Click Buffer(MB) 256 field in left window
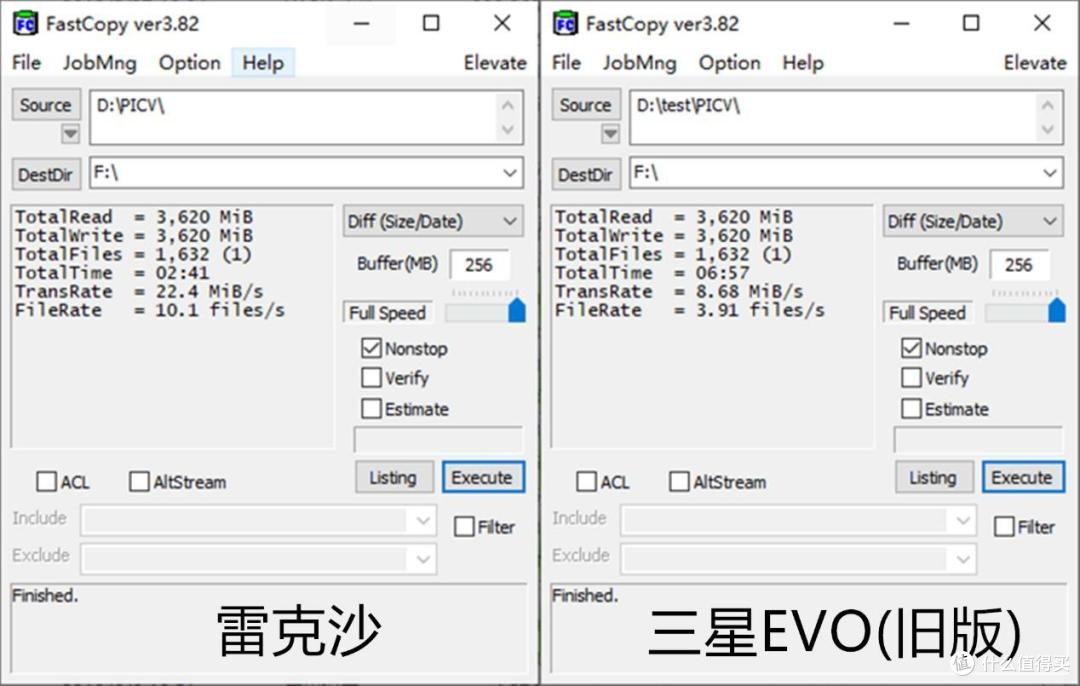This screenshot has height=686, width=1080. point(479,265)
